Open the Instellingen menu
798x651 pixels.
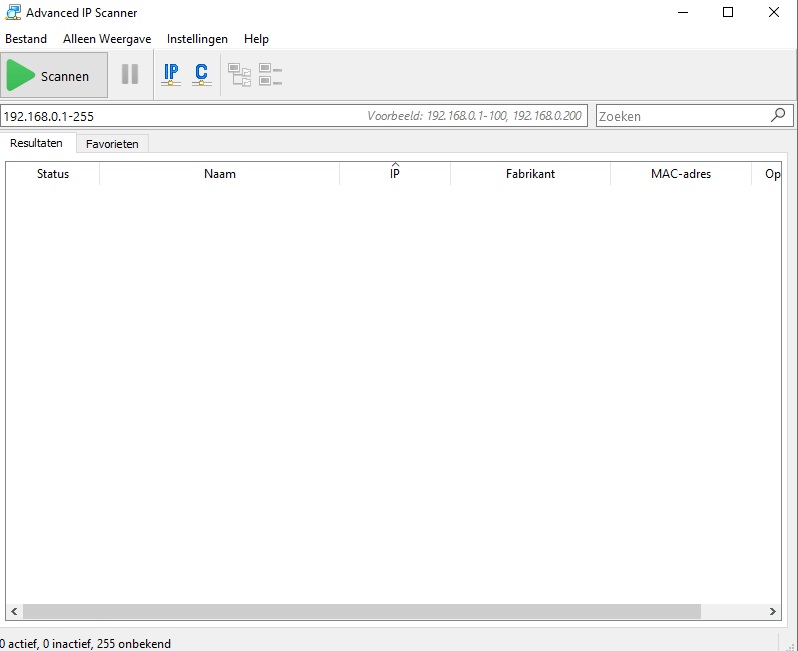click(197, 39)
